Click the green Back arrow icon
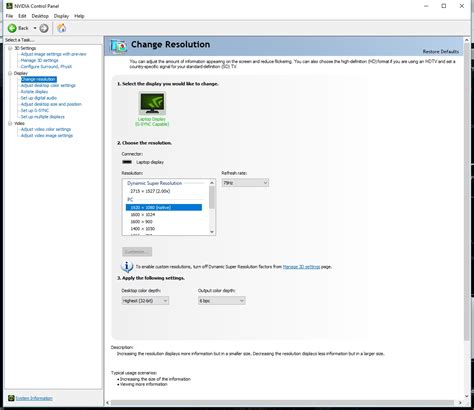The width and height of the screenshot is (474, 410). 12,28
